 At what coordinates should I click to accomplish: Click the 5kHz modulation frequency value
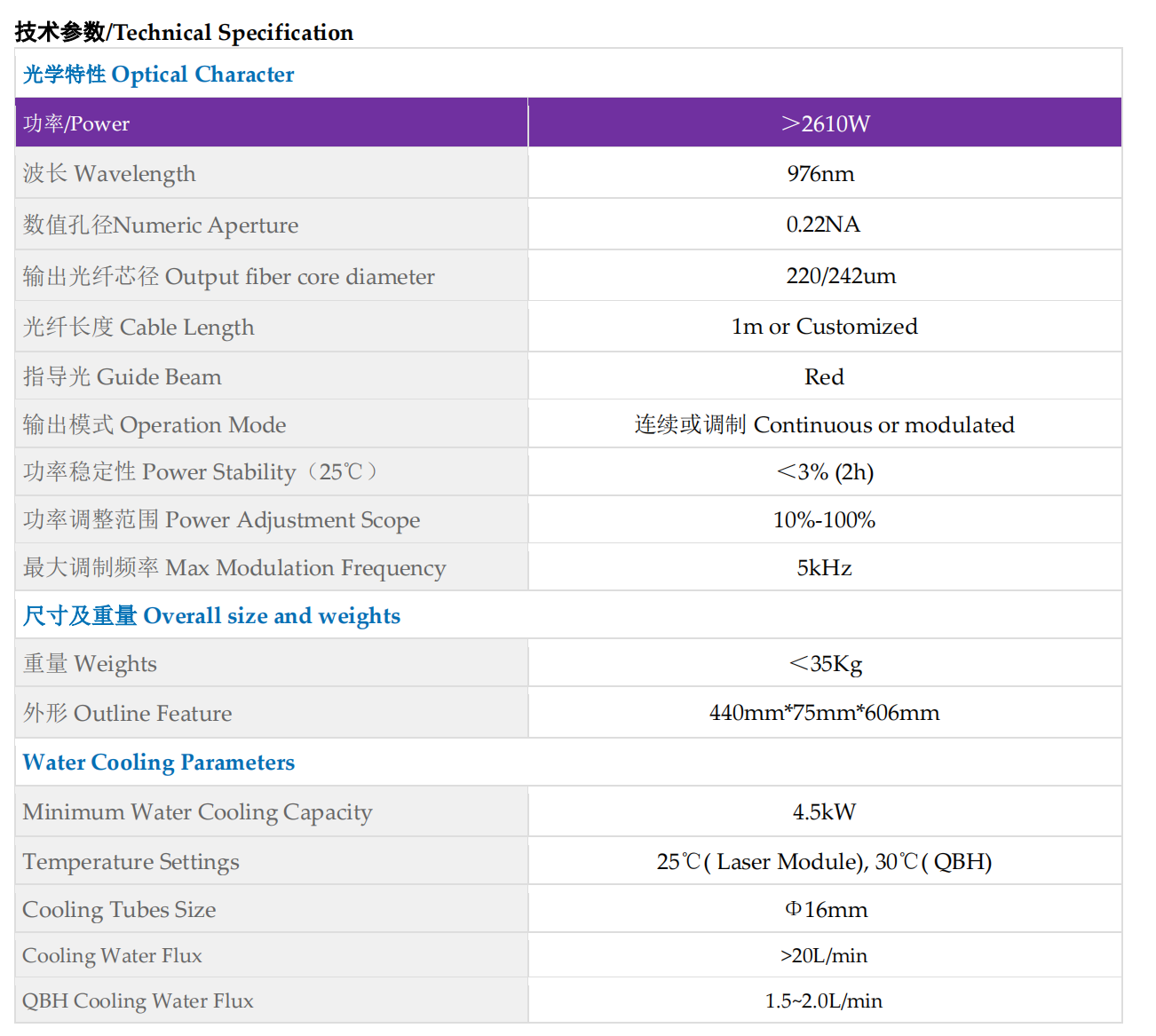824,568
